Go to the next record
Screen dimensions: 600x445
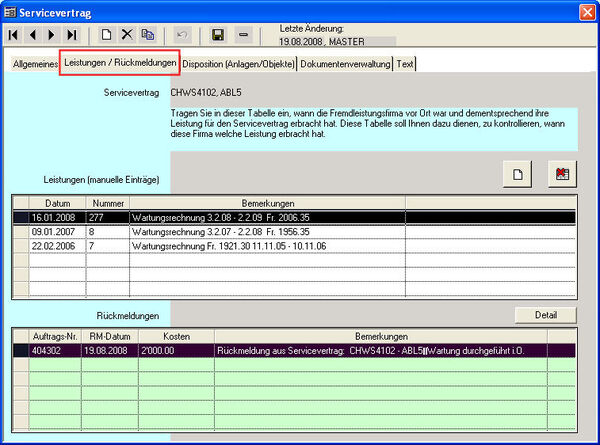point(53,34)
